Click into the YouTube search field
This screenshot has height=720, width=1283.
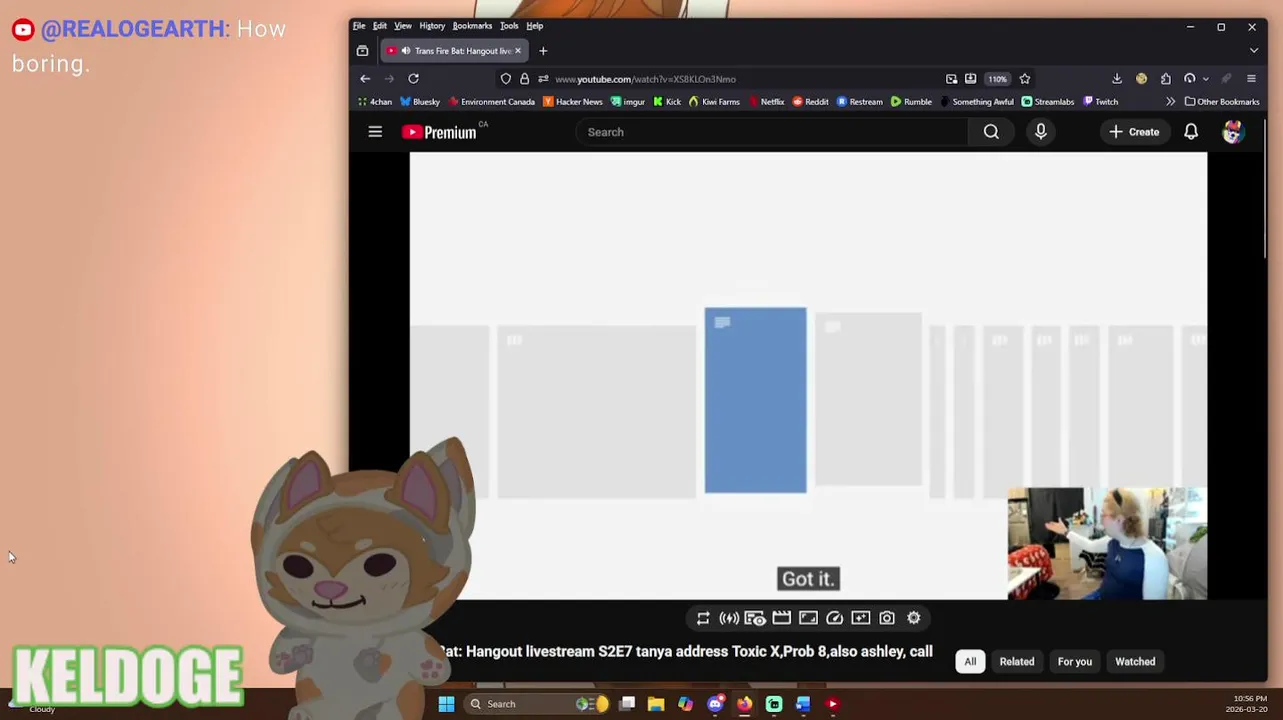coord(772,132)
